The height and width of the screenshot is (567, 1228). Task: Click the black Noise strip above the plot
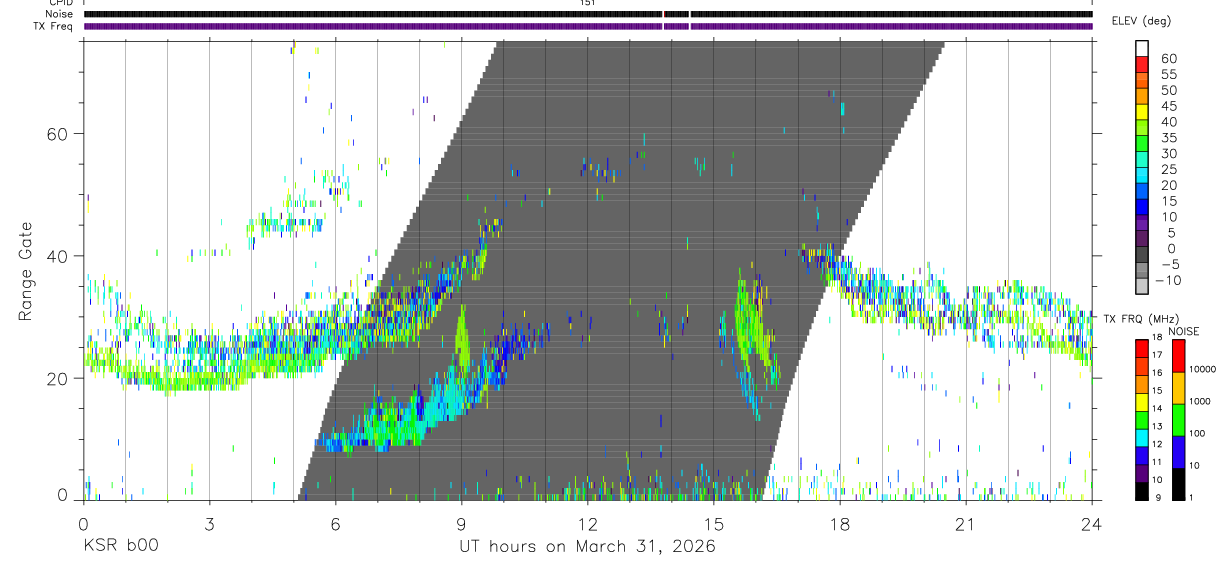click(587, 14)
